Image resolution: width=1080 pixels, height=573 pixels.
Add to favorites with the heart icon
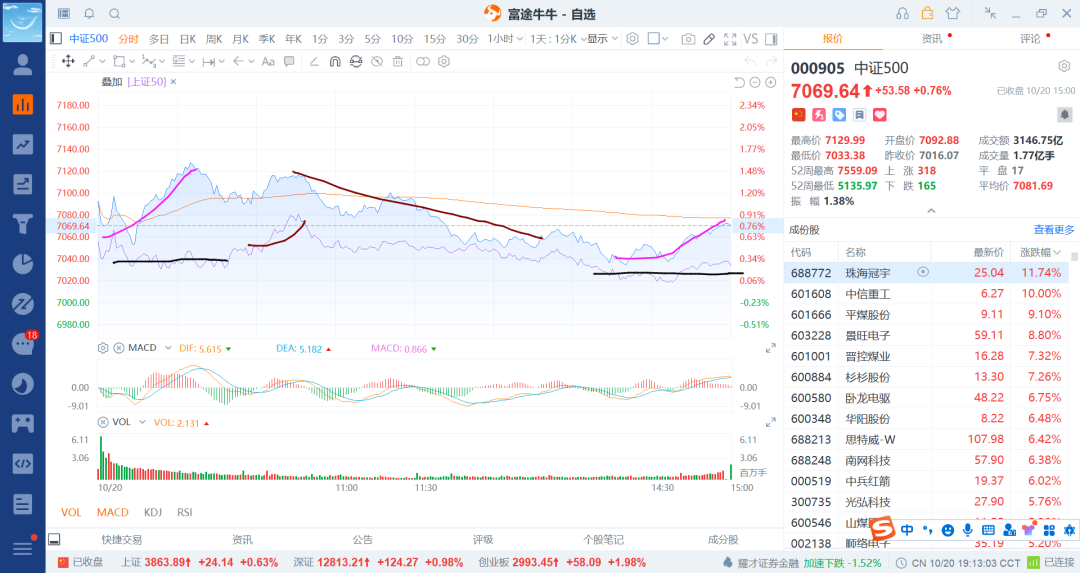(880, 114)
